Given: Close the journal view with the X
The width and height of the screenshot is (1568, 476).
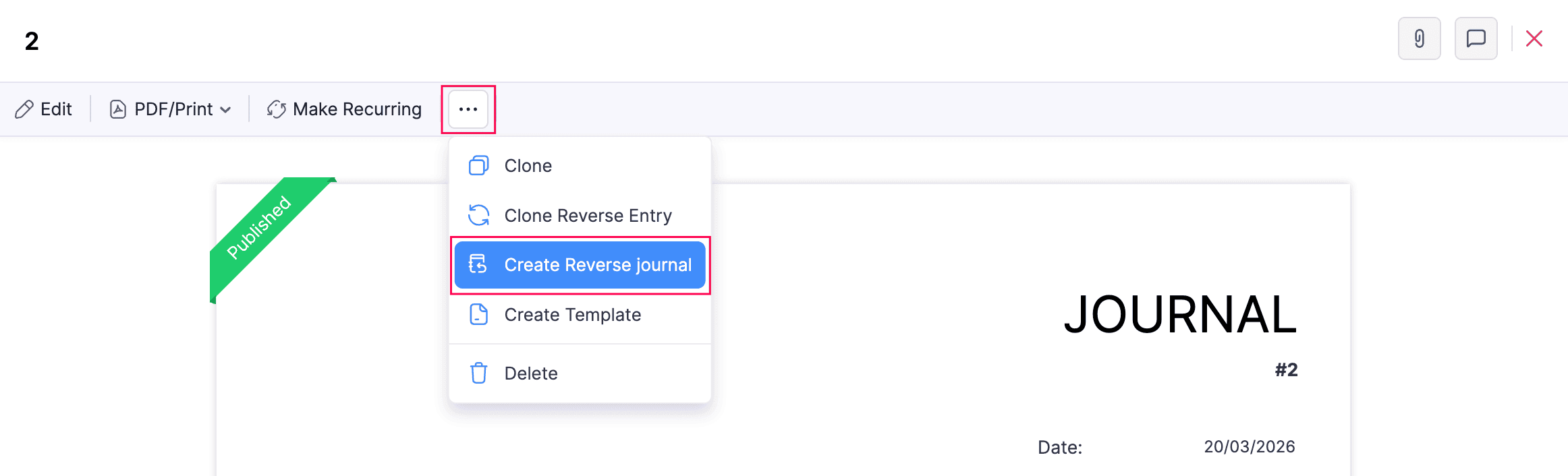Looking at the screenshot, I should pos(1534,38).
